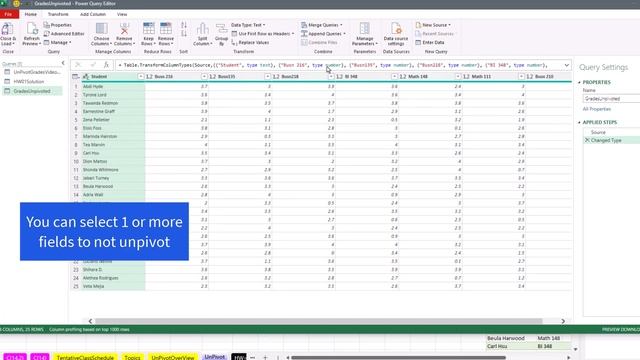Delete the Changed Type step icon

point(587,140)
